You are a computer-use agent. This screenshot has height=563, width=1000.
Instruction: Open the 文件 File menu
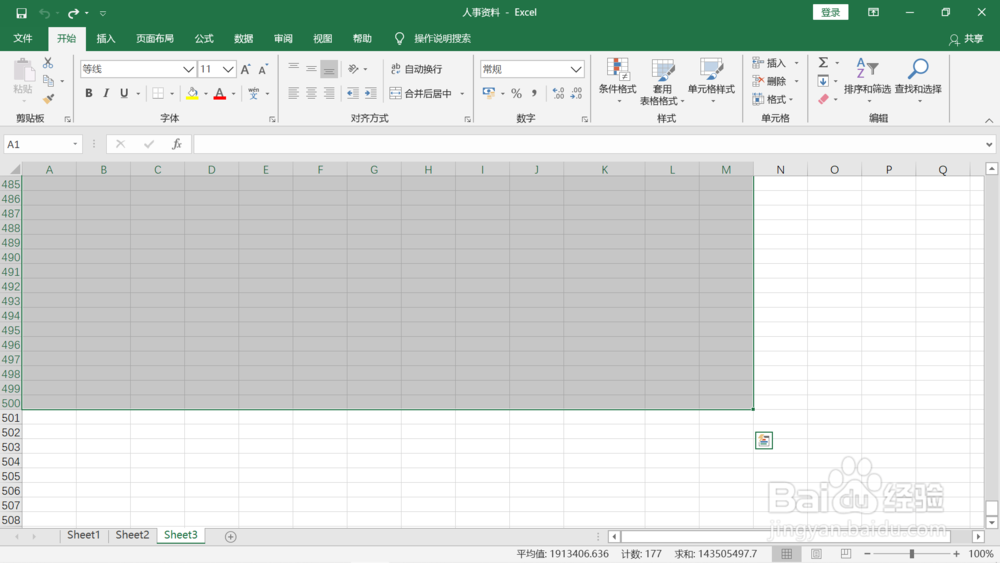pos(23,38)
